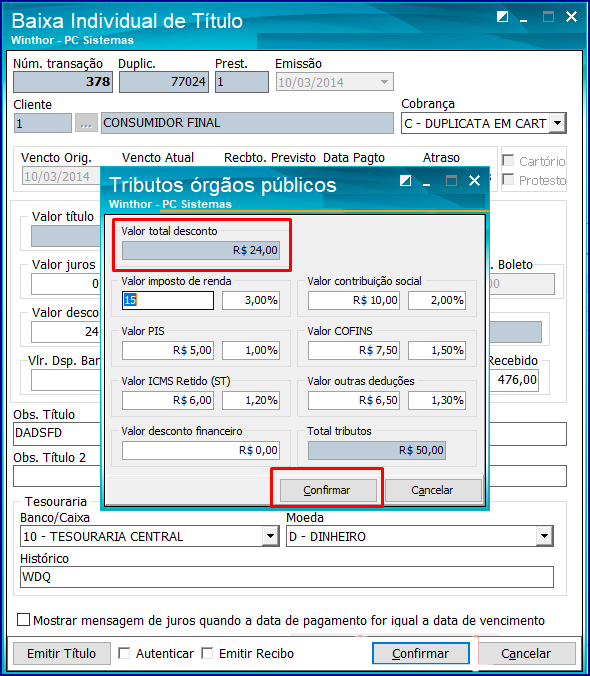The height and width of the screenshot is (676, 590).
Task: Click the outras deduções 1,30% field
Action: tap(437, 400)
